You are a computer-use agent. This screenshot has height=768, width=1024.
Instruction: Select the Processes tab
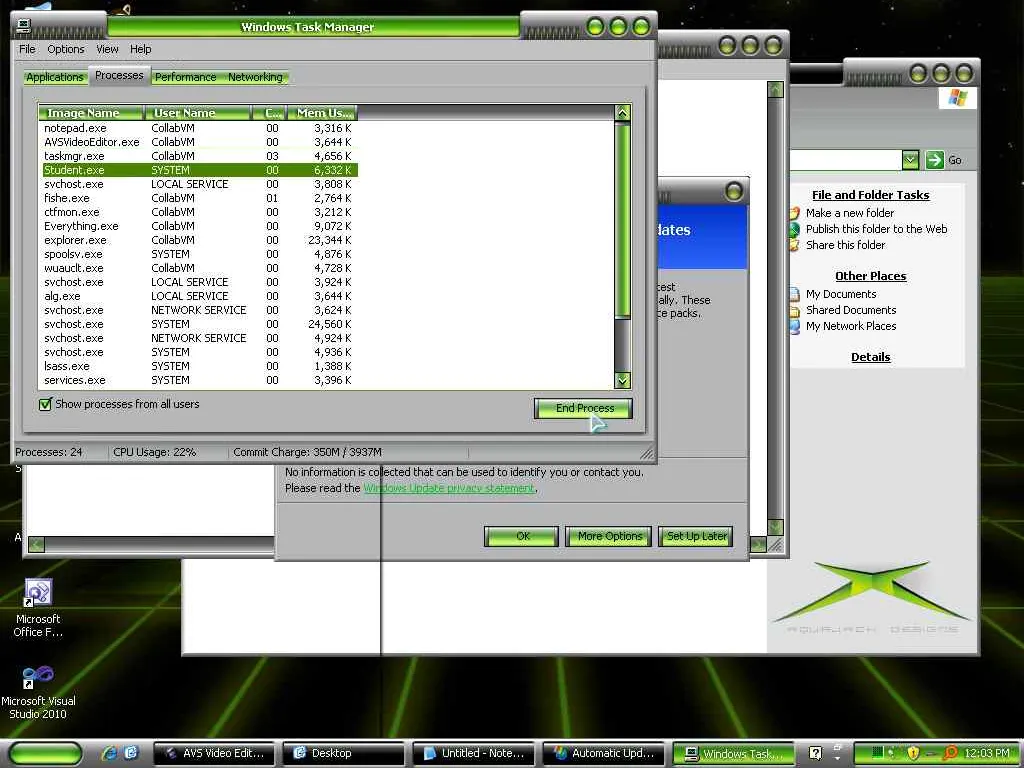[x=119, y=75]
